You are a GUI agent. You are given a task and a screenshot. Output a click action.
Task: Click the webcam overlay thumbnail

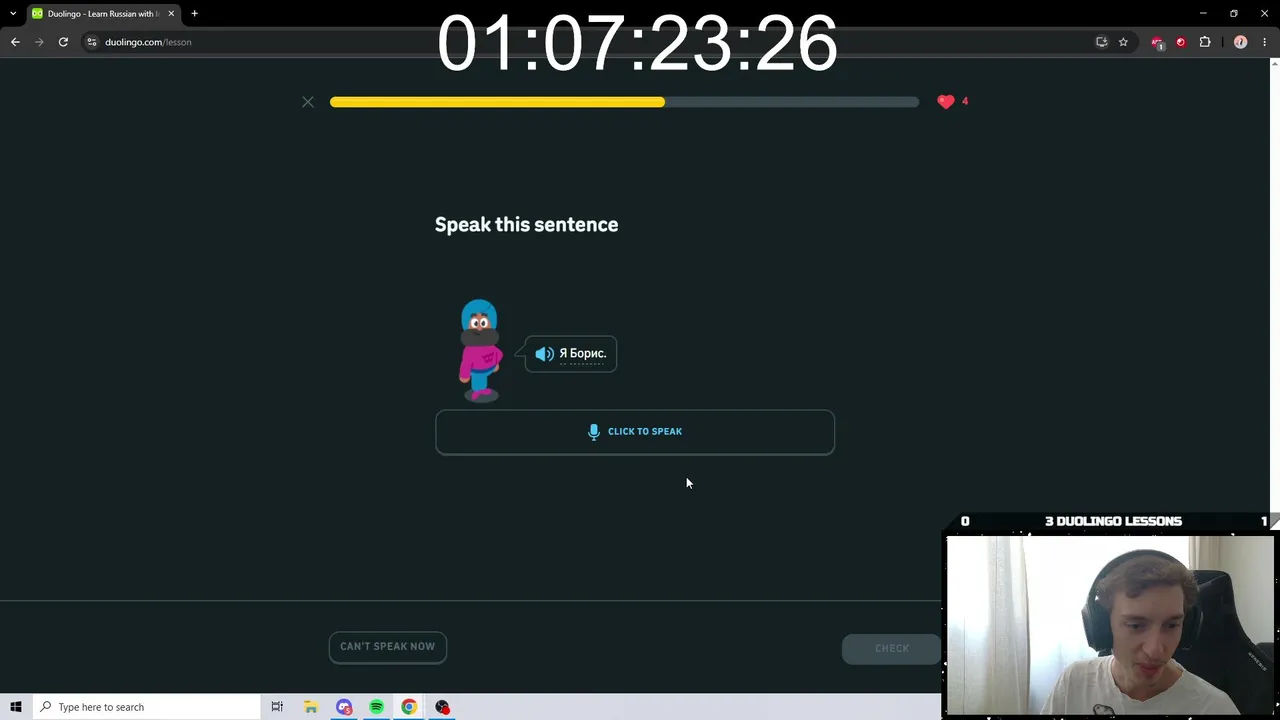[1110, 626]
